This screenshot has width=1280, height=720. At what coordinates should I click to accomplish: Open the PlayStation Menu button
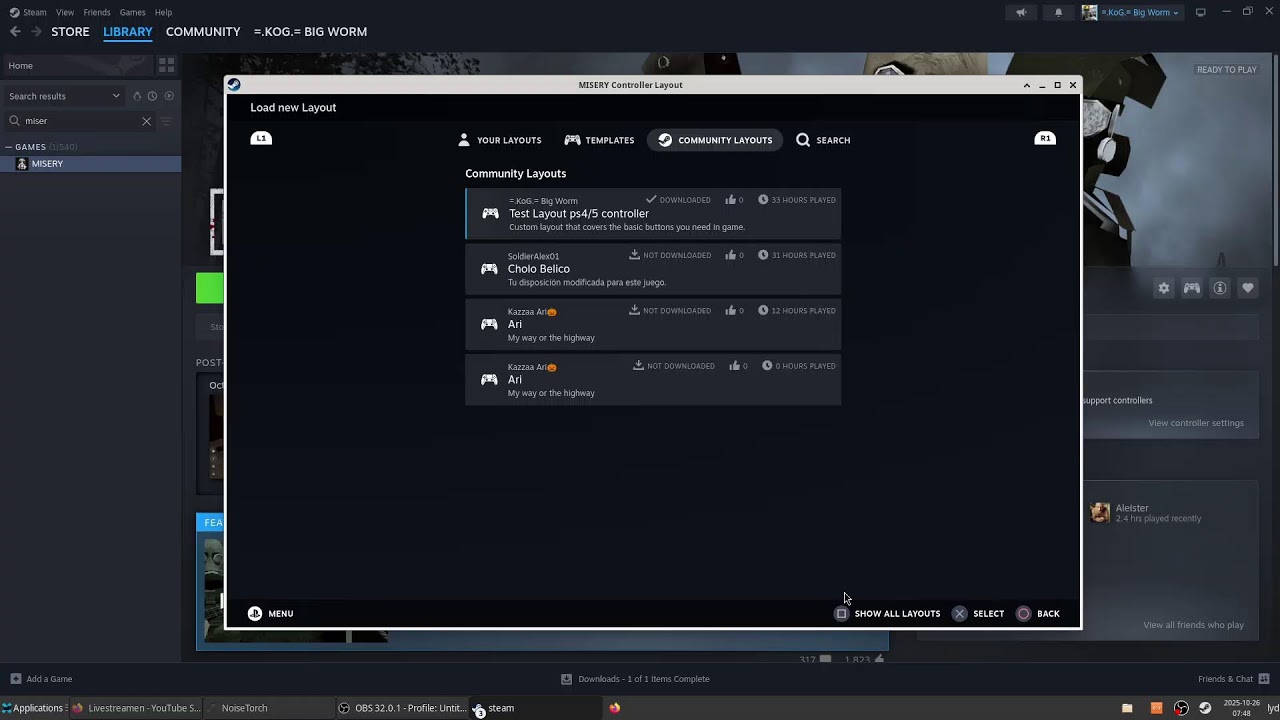(270, 614)
